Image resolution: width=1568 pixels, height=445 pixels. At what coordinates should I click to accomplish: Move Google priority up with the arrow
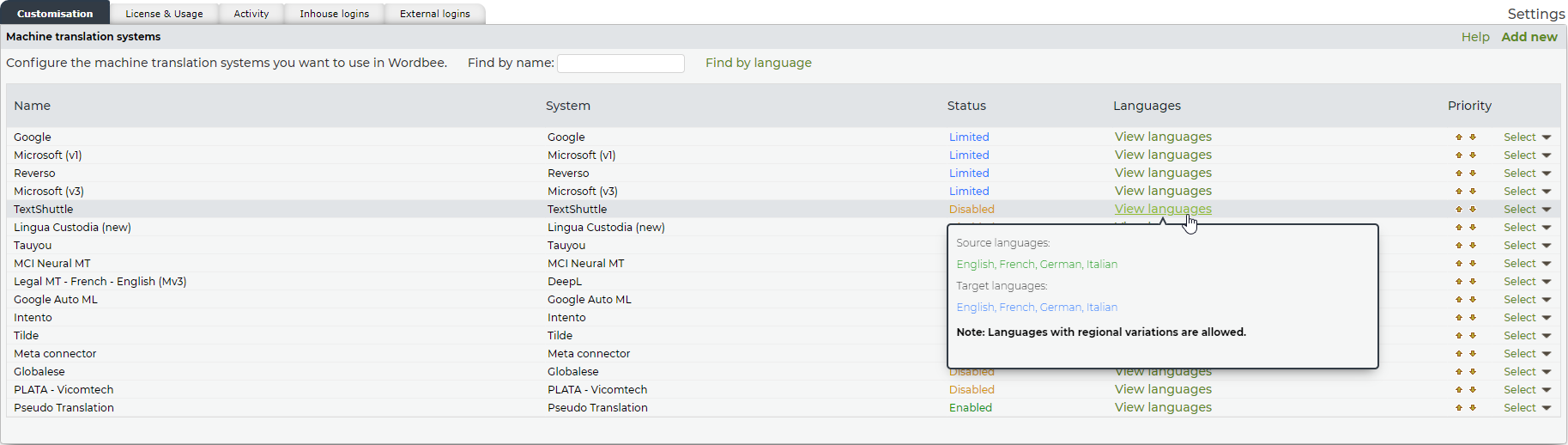pyautogui.click(x=1458, y=137)
